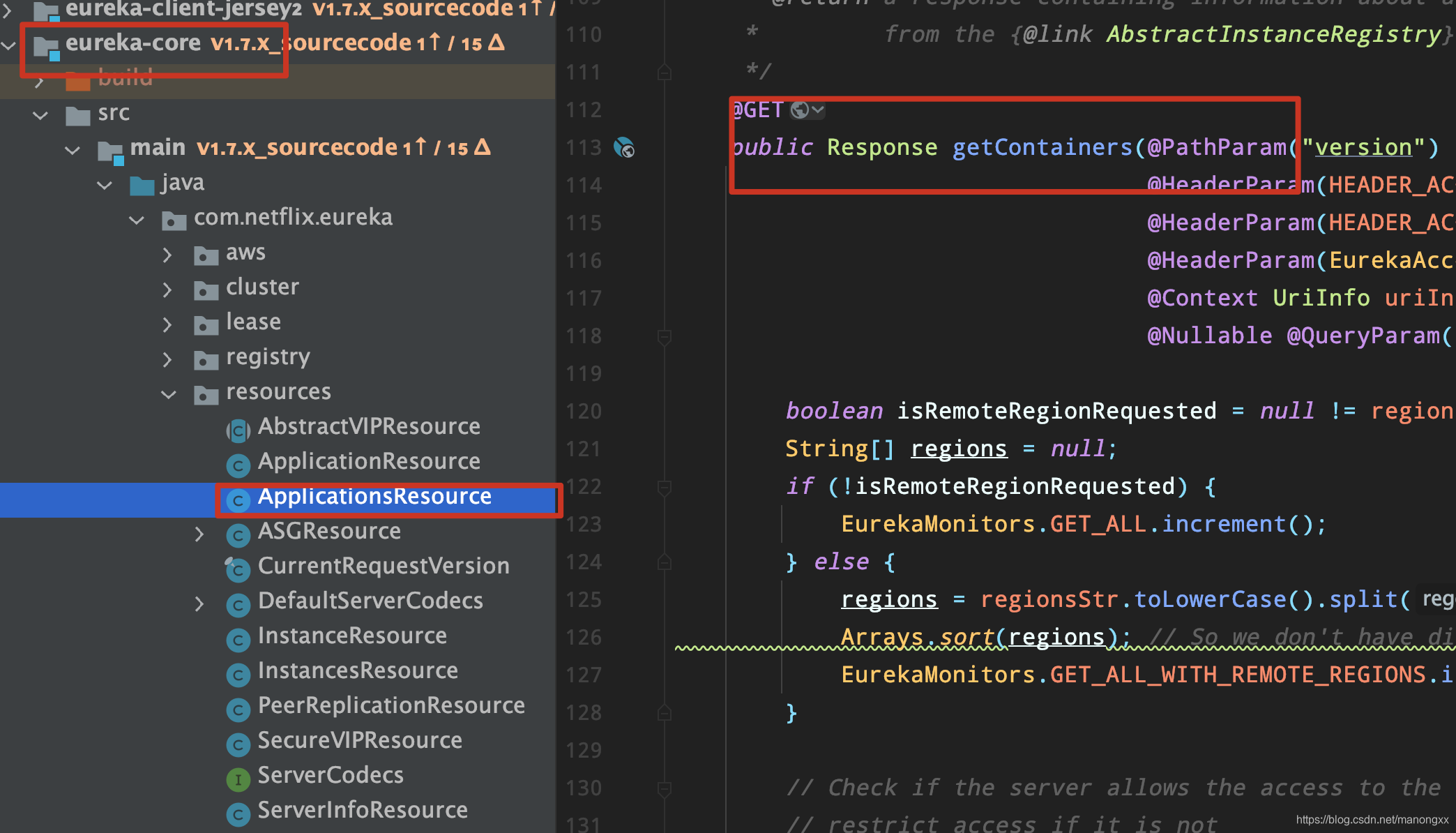Click the AbstractVIPResource abstract class icon
This screenshot has width=1456, height=833.
click(238, 430)
